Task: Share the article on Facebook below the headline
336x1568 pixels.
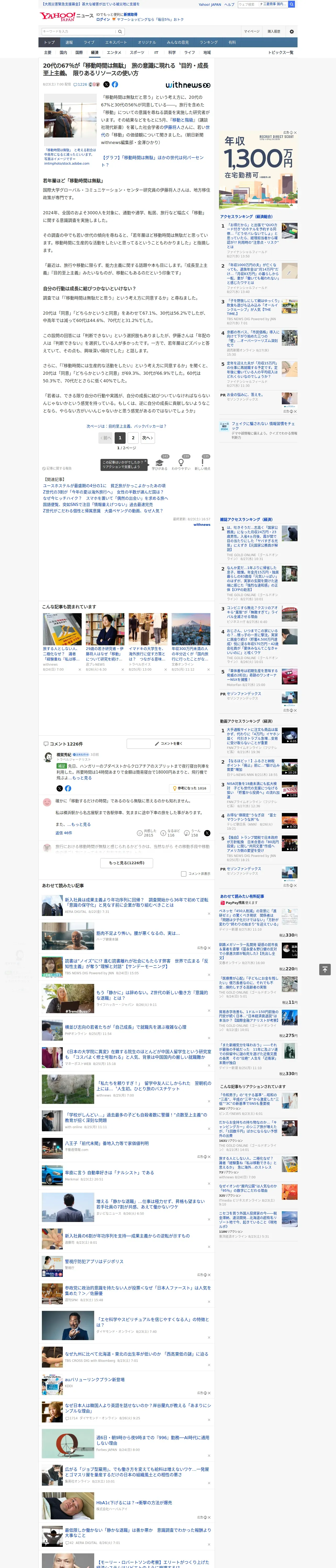Action: (x=115, y=85)
